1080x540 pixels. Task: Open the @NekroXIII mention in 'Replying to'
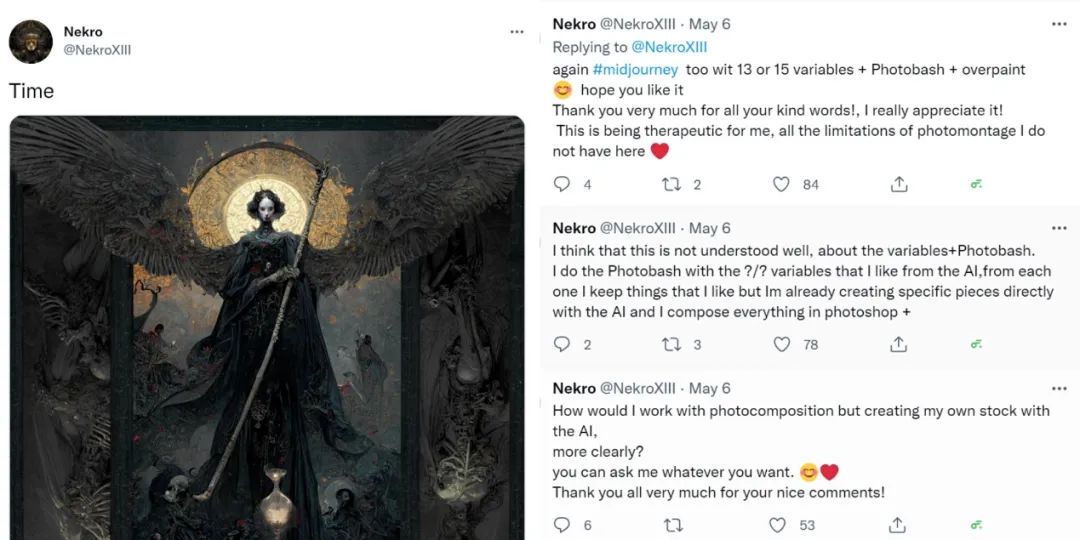pos(669,47)
